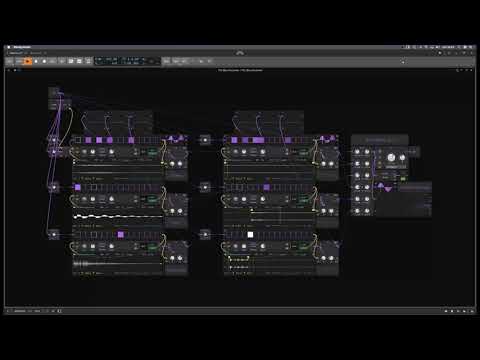Click the transport position display in the toolbar
The height and width of the screenshot is (360, 480).
point(120,61)
